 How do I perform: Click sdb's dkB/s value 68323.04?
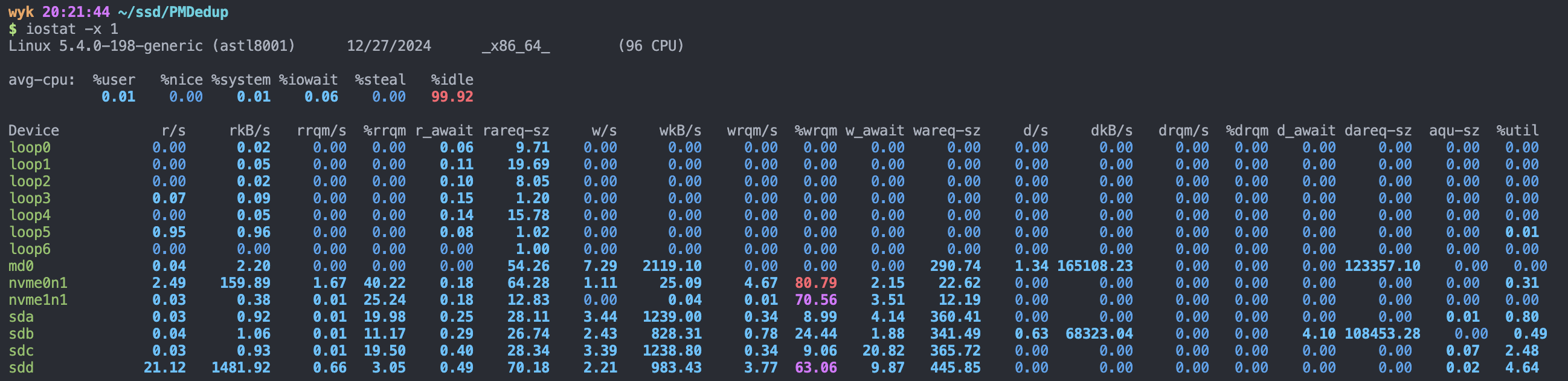(x=1099, y=334)
